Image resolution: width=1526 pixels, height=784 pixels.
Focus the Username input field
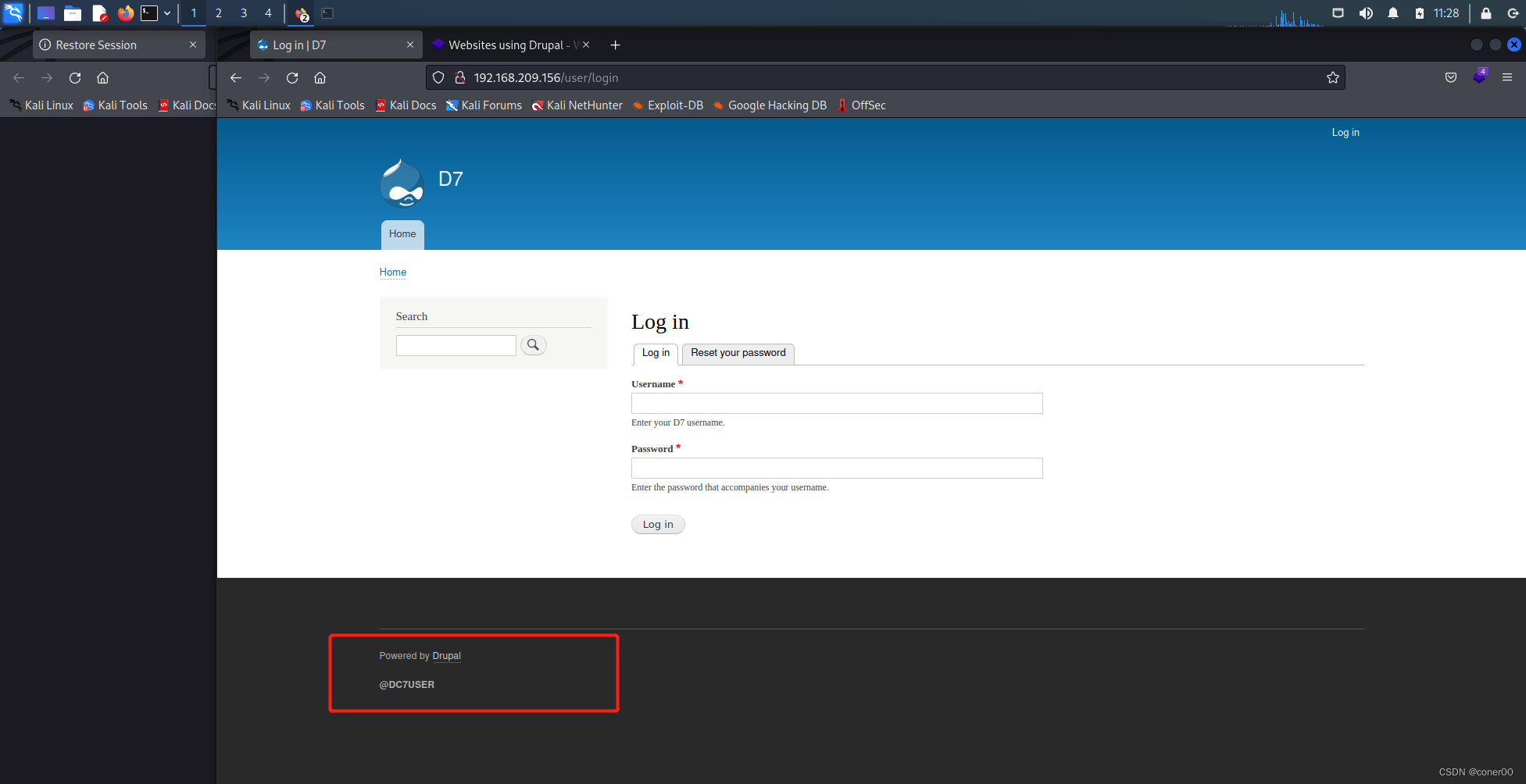837,403
